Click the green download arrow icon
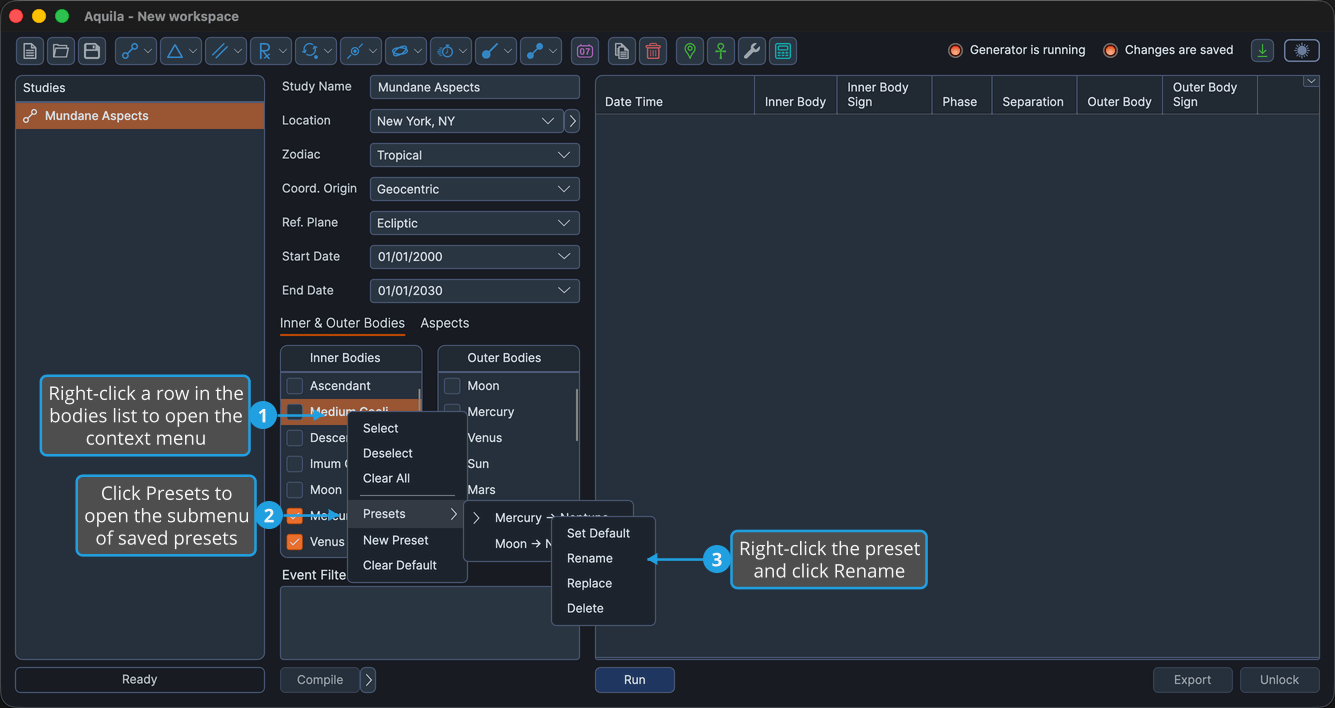 point(1263,51)
